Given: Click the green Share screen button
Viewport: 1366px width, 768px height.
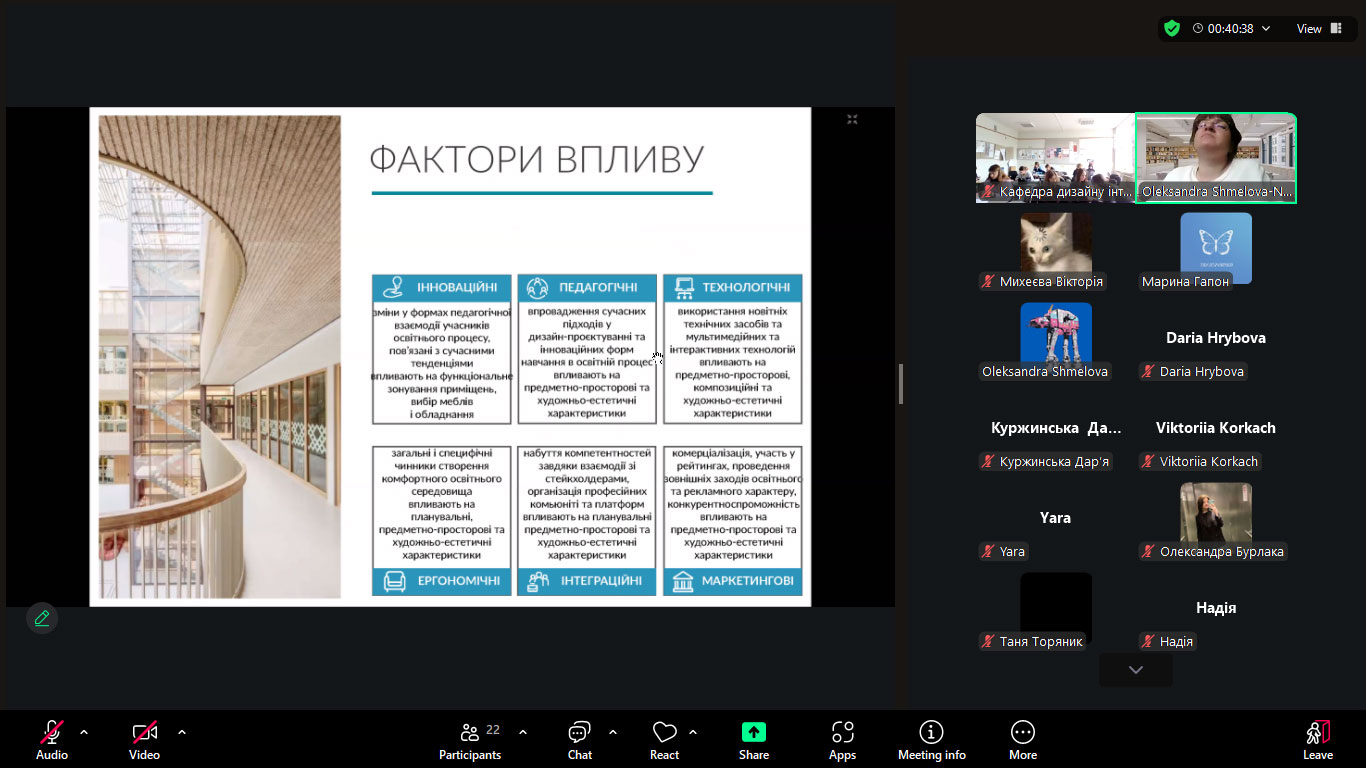Looking at the screenshot, I should pos(753,740).
